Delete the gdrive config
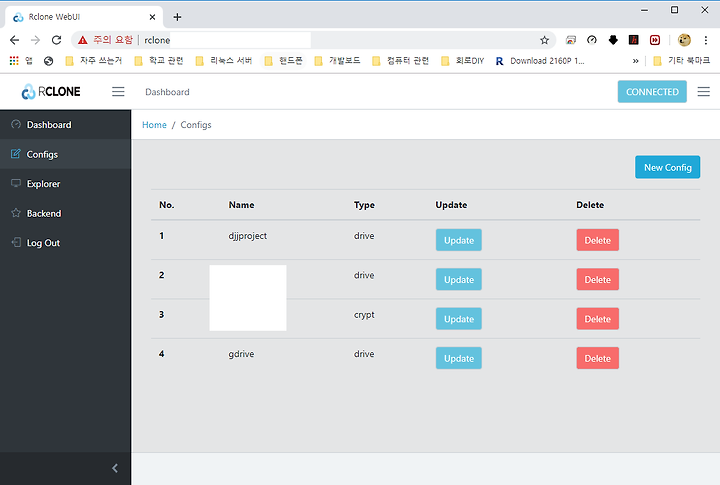This screenshot has width=720, height=485. tap(597, 358)
